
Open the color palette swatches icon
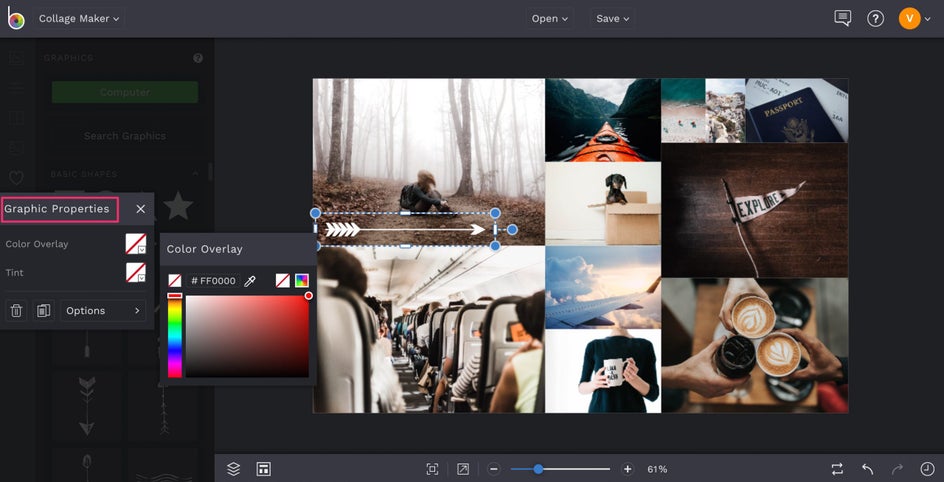(x=302, y=280)
